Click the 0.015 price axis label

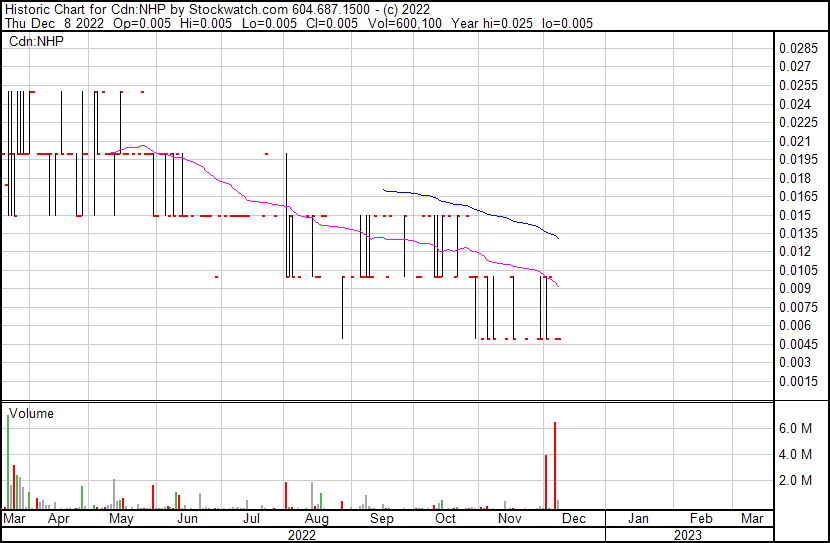point(795,215)
